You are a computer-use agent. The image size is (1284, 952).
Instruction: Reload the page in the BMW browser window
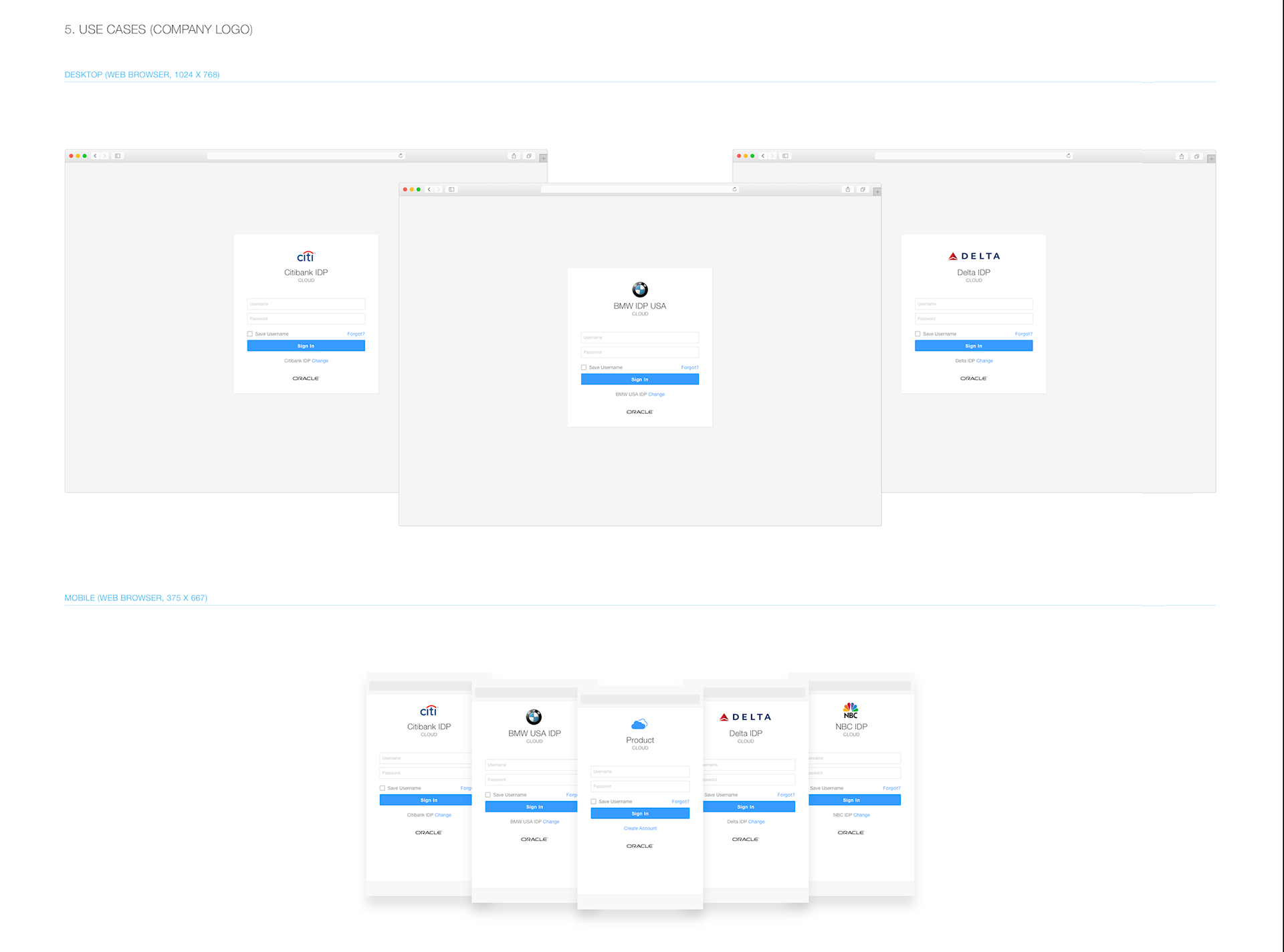click(x=734, y=189)
